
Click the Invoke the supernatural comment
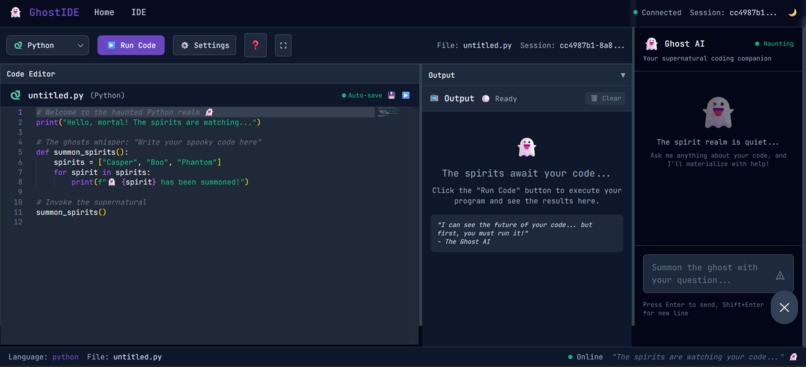pyautogui.click(x=91, y=203)
